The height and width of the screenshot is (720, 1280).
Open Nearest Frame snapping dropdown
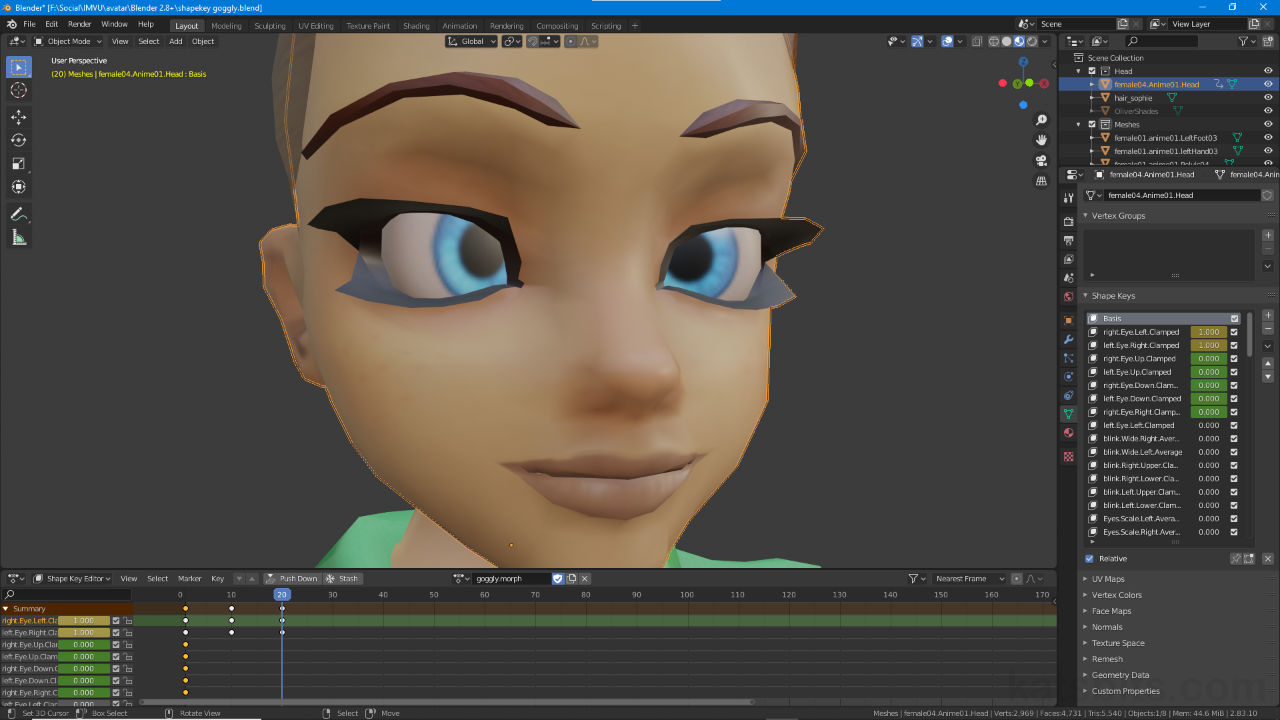(969, 578)
